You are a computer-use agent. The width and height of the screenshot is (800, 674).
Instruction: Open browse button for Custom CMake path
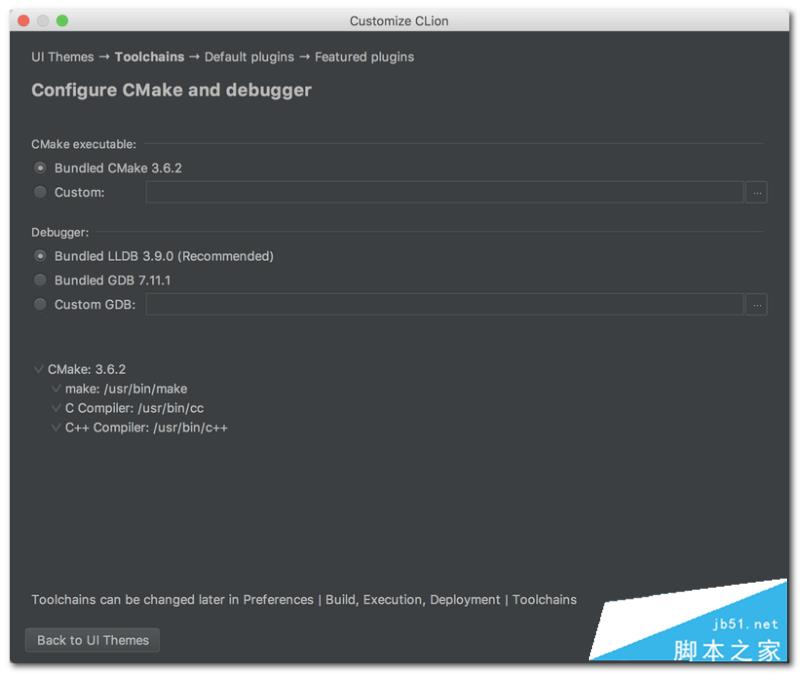pos(757,192)
